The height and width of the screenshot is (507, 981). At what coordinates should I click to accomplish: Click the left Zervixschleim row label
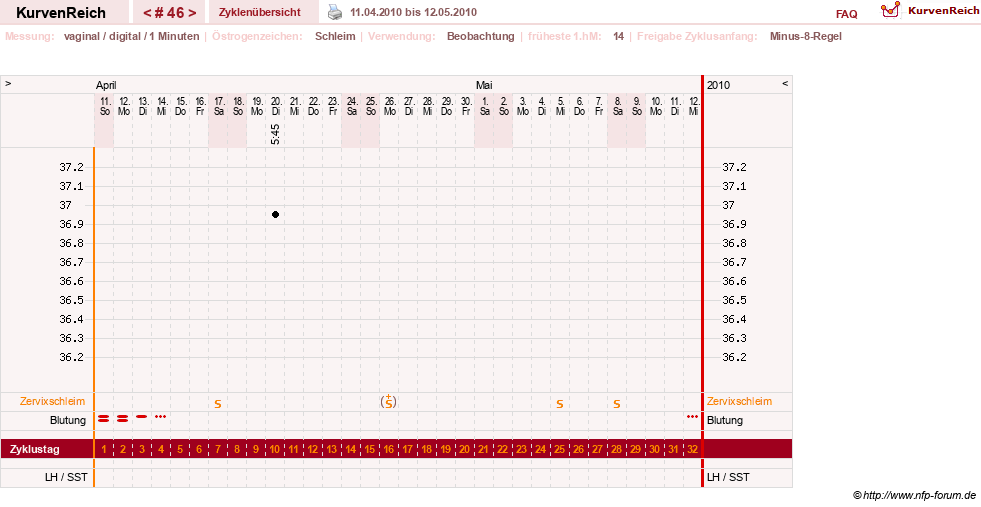53,401
